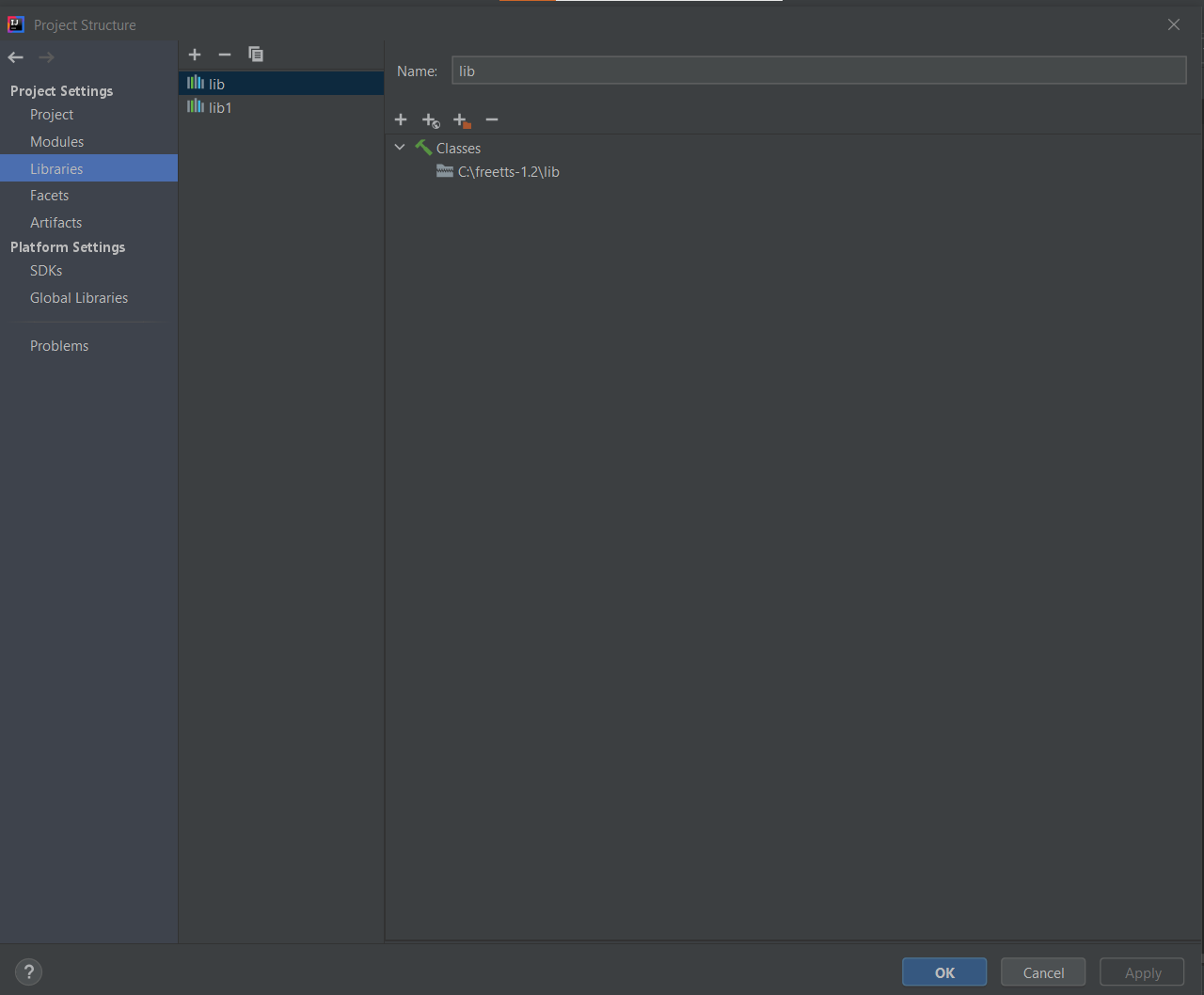The height and width of the screenshot is (995, 1204).
Task: Confirm changes with the OK button
Action: click(x=944, y=972)
